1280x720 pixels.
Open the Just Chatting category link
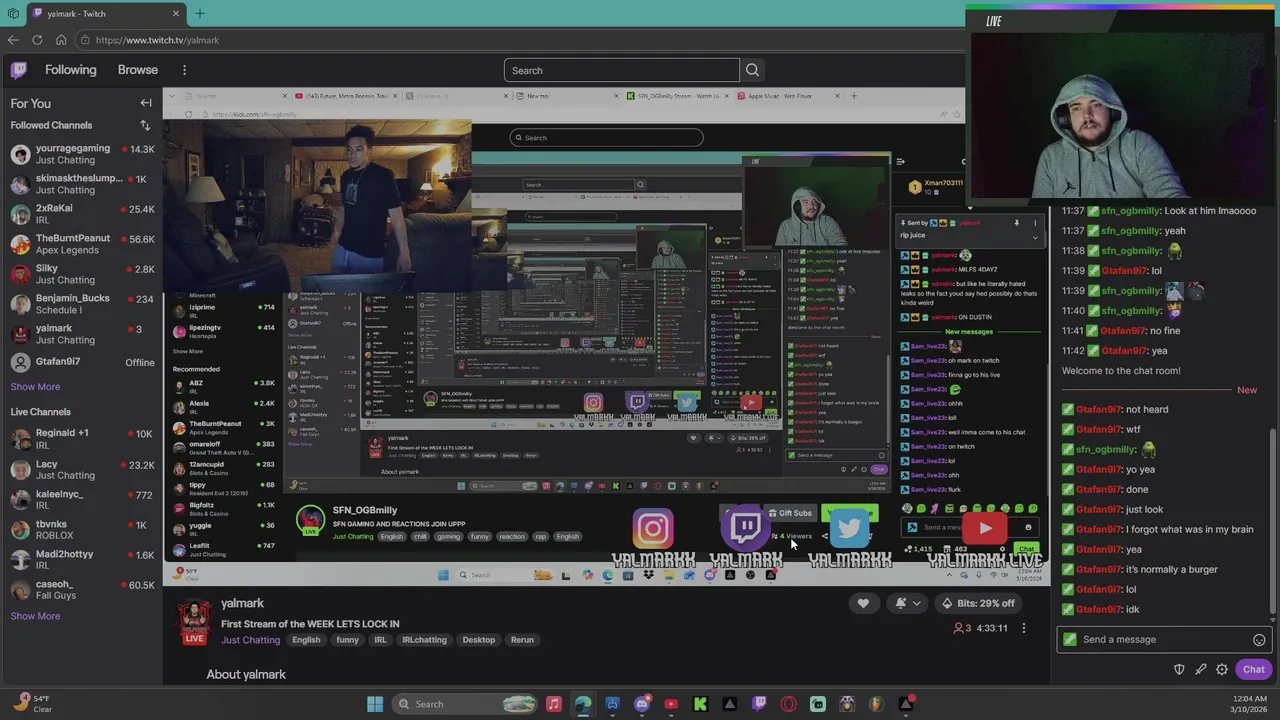tap(250, 640)
